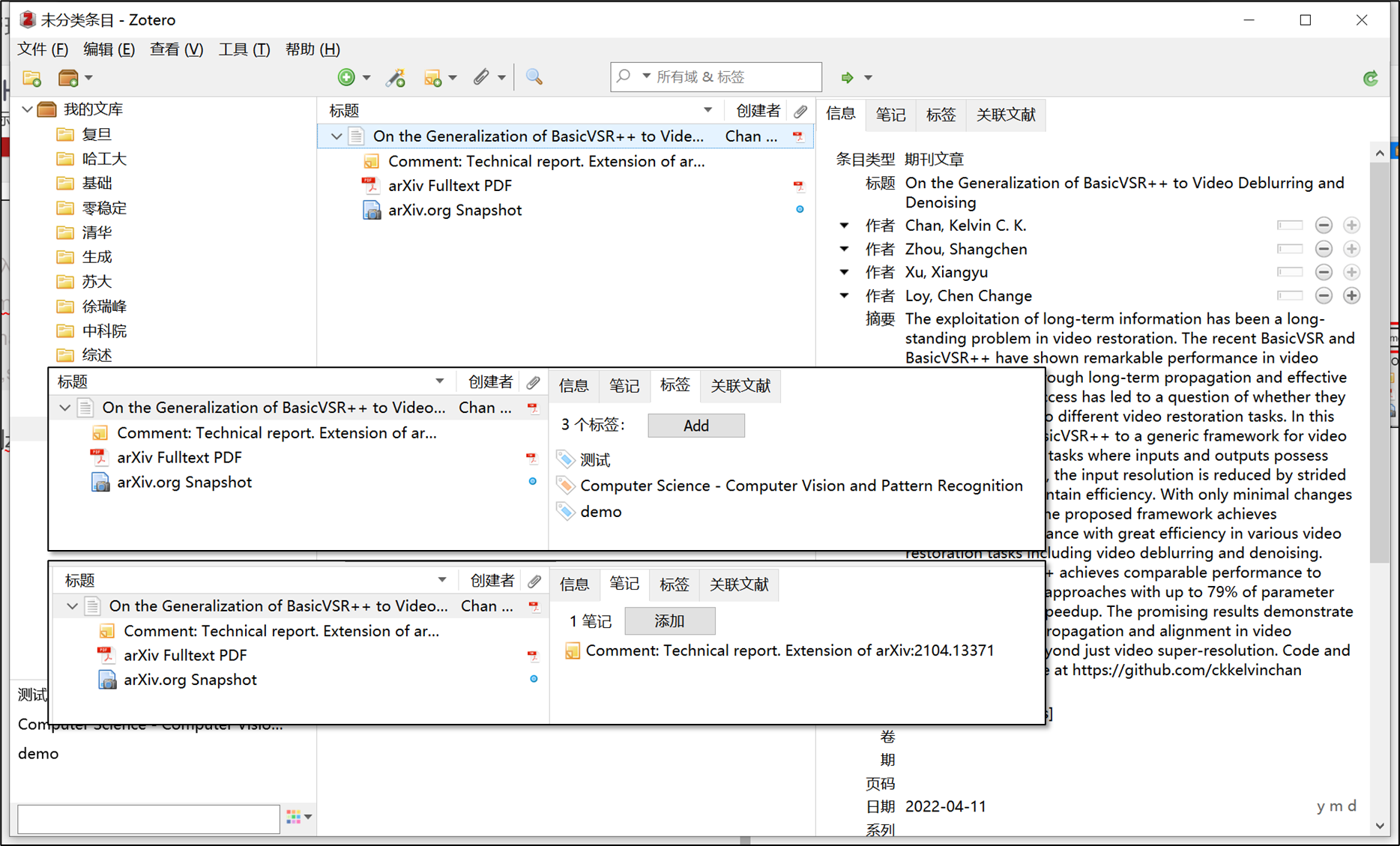The image size is (1400, 846).
Task: Open the 文件 (F) menu
Action: coord(43,49)
